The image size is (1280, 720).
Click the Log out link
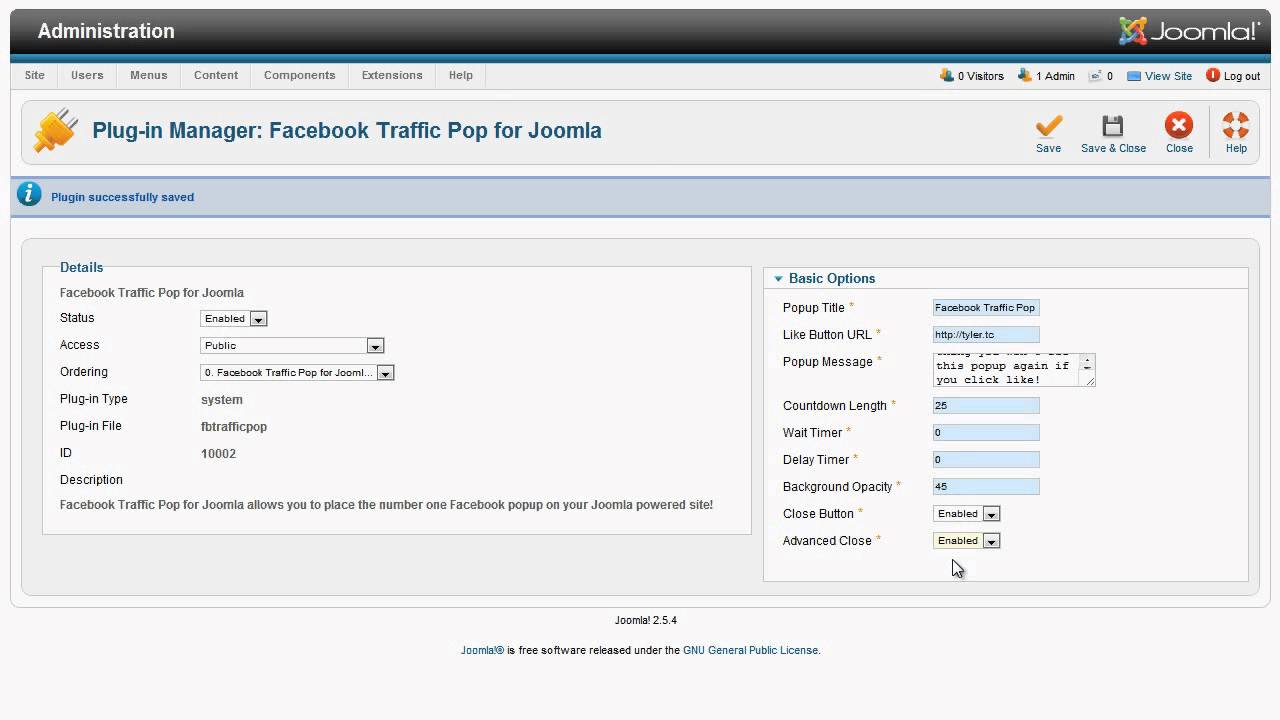pyautogui.click(x=1242, y=76)
